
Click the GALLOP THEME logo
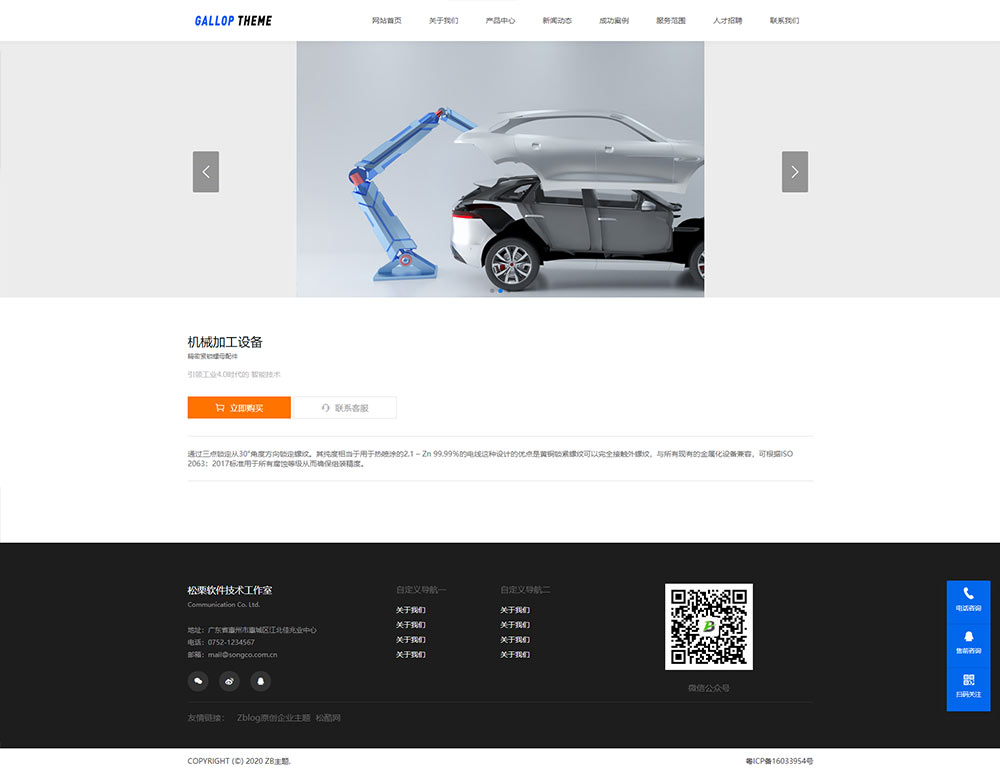tap(233, 20)
